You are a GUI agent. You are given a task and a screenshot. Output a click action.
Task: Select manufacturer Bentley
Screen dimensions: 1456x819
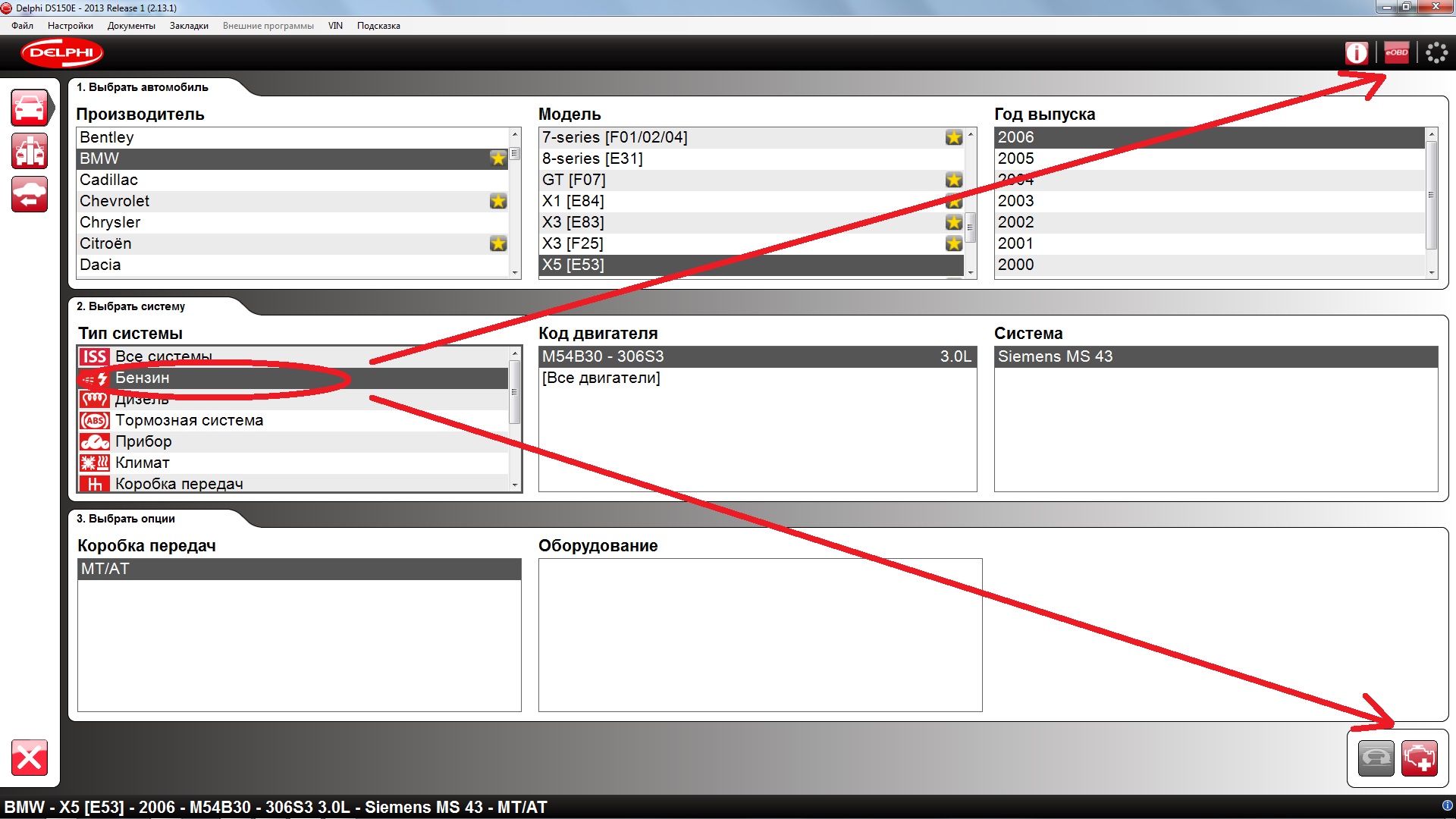(x=293, y=137)
